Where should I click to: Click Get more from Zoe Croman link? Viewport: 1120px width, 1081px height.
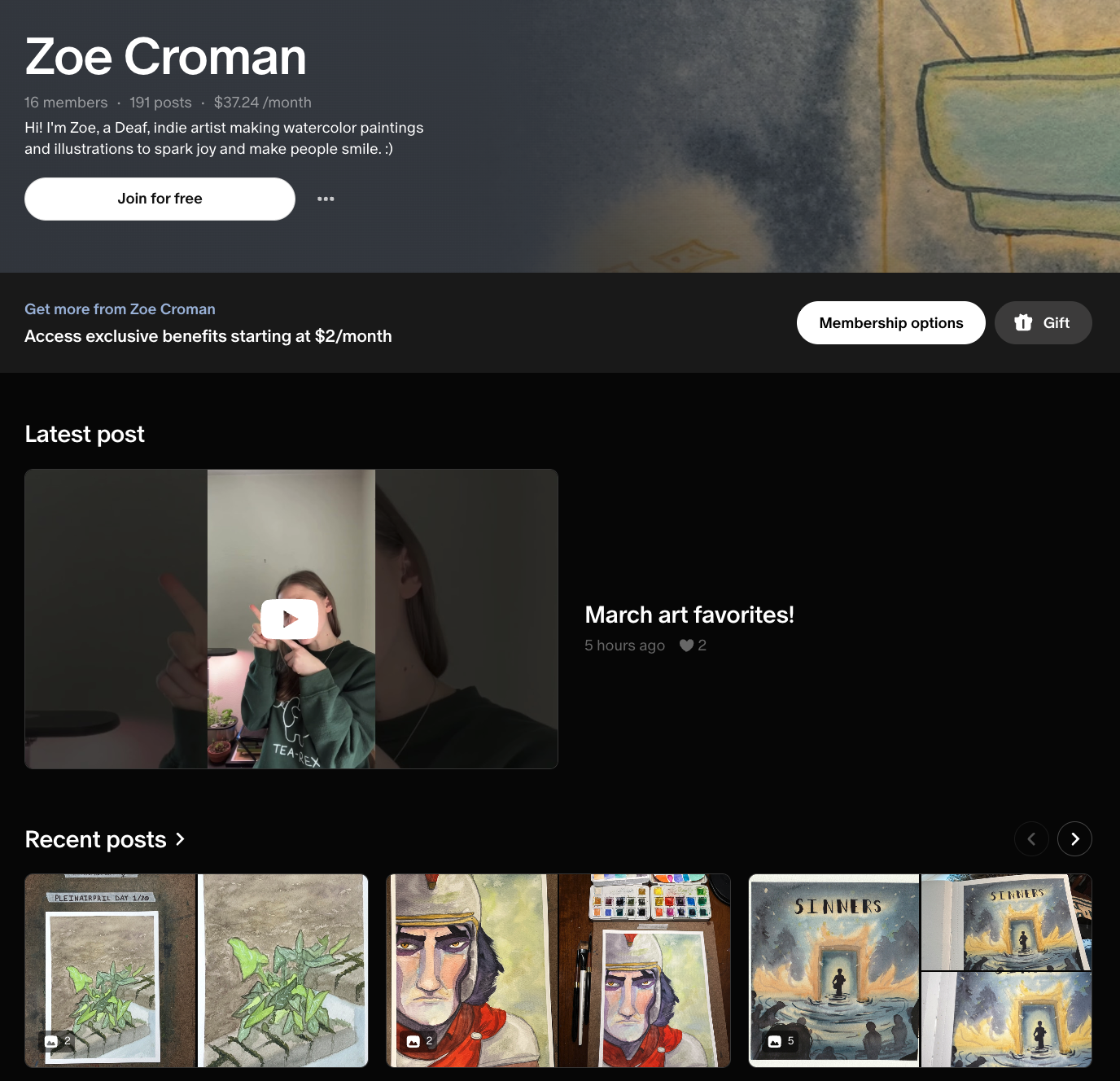[120, 309]
